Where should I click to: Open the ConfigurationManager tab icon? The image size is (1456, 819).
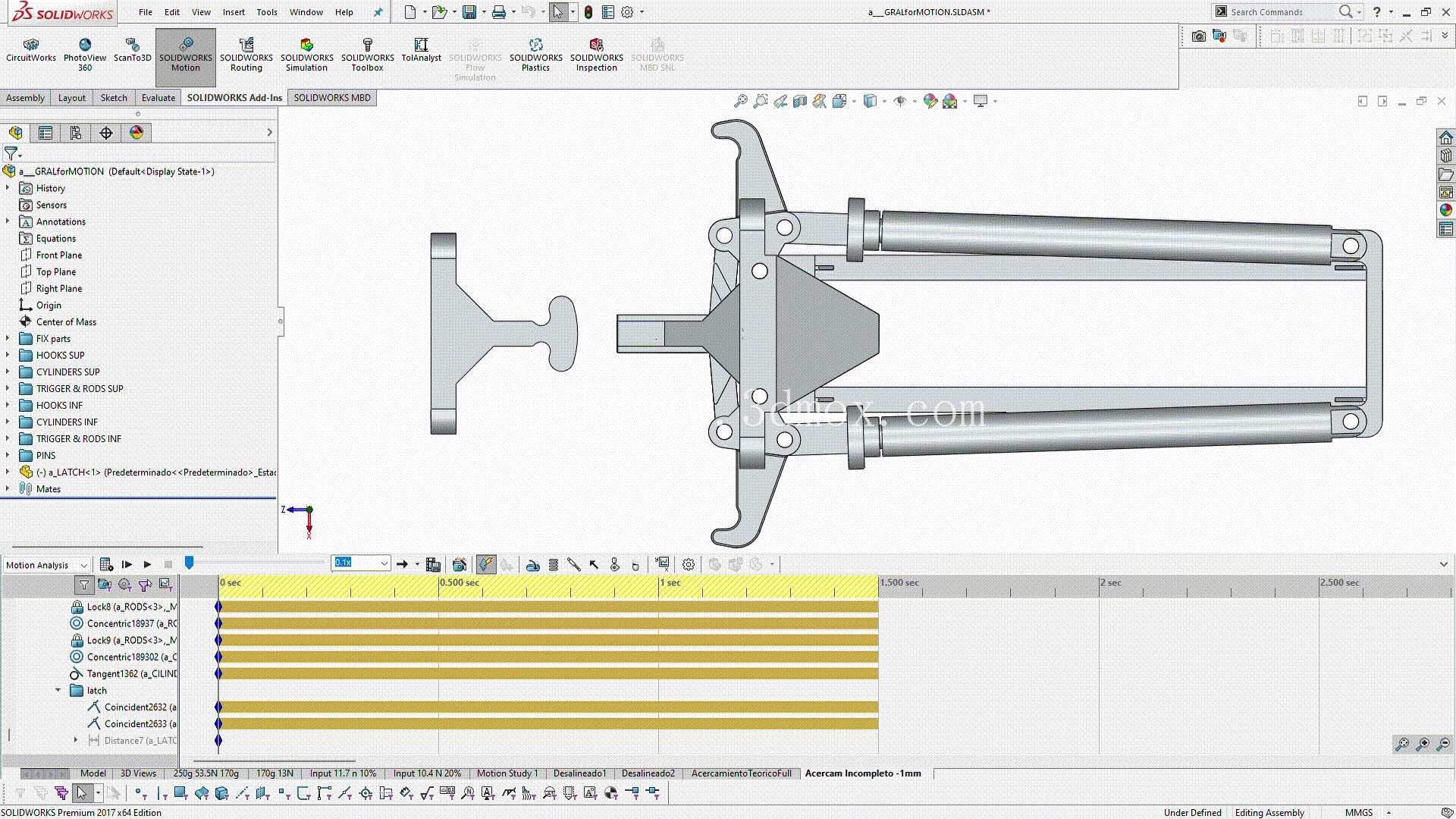76,133
